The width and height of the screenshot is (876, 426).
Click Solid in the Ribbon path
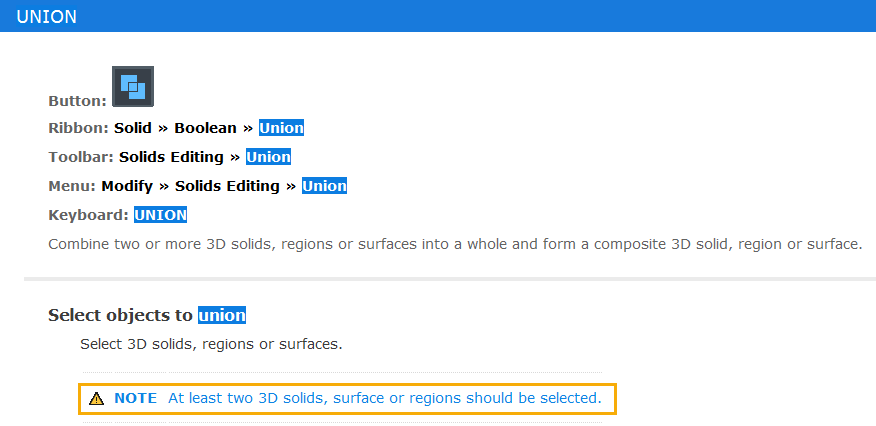pos(133,128)
